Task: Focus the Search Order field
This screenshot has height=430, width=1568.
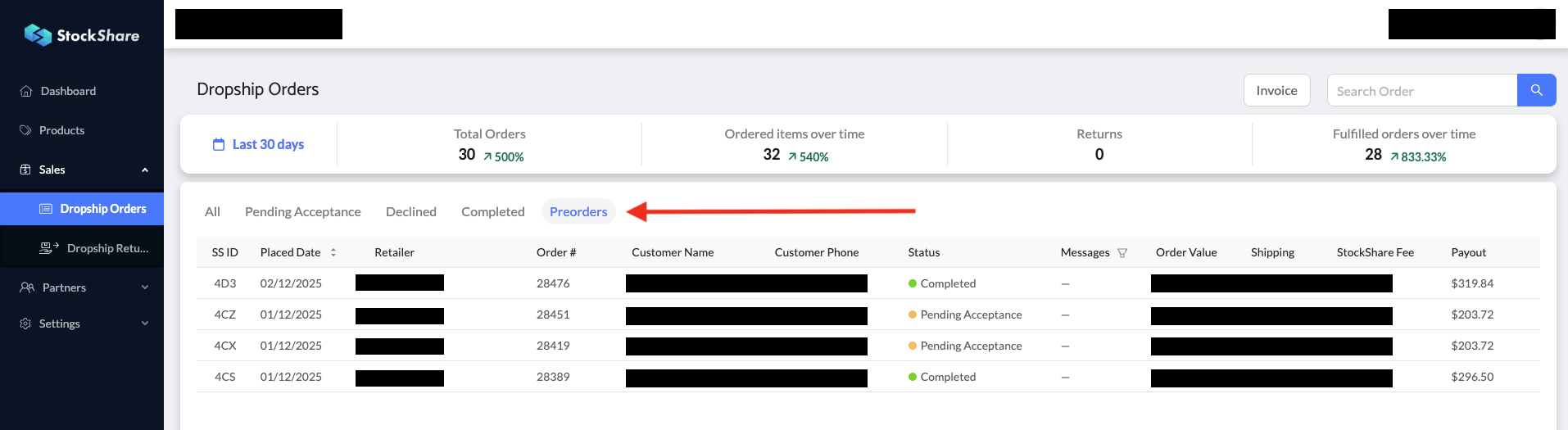Action: pyautogui.click(x=1421, y=91)
